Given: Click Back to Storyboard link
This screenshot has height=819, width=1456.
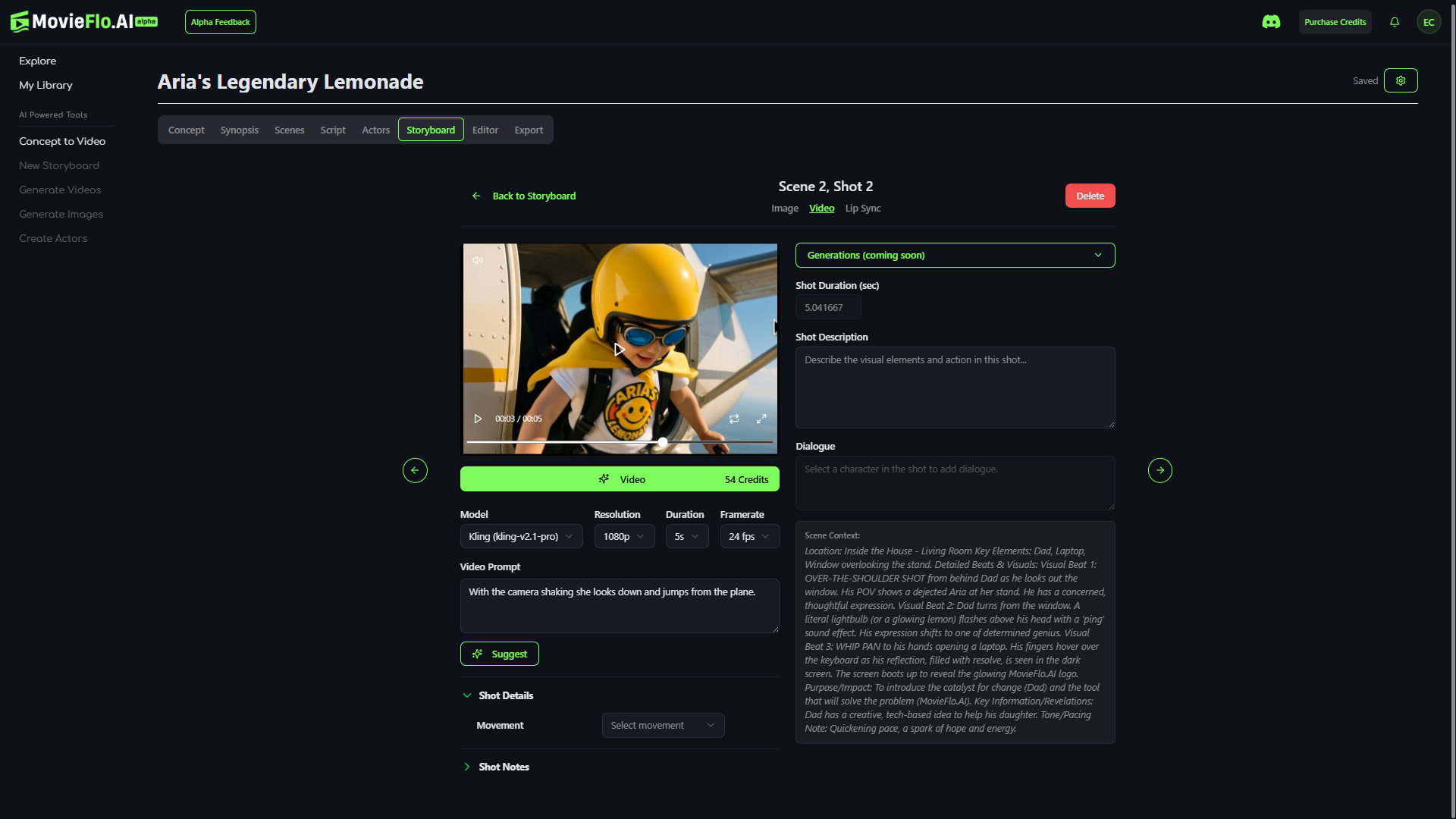Looking at the screenshot, I should click(533, 196).
